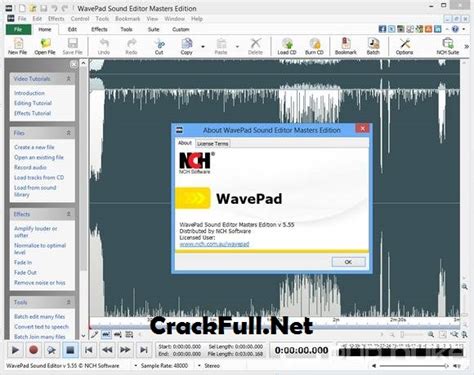Click the LinkedIn share icon
This screenshot has width=474, height=375.
437,29
